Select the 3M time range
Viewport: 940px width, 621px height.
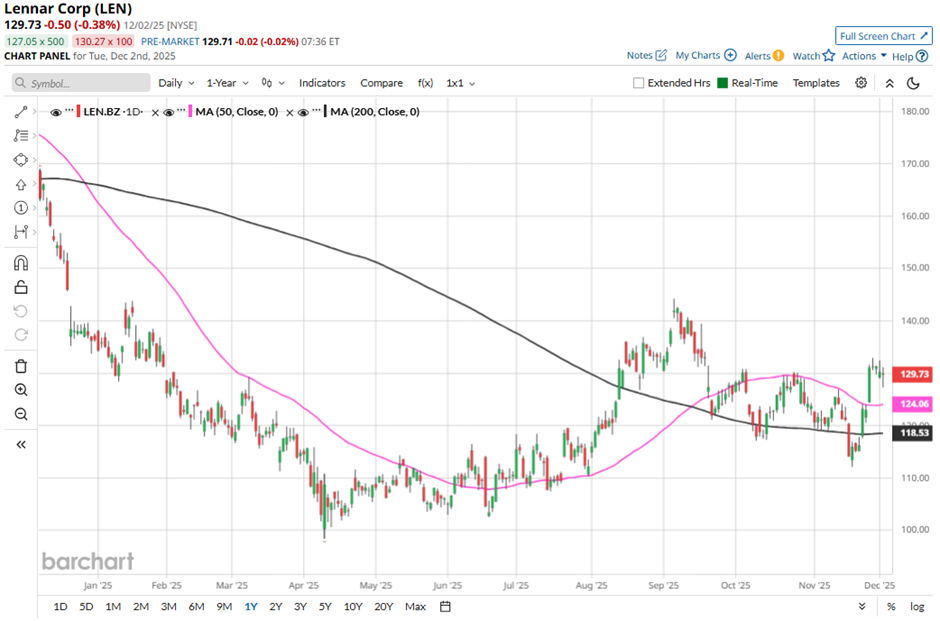(x=168, y=607)
